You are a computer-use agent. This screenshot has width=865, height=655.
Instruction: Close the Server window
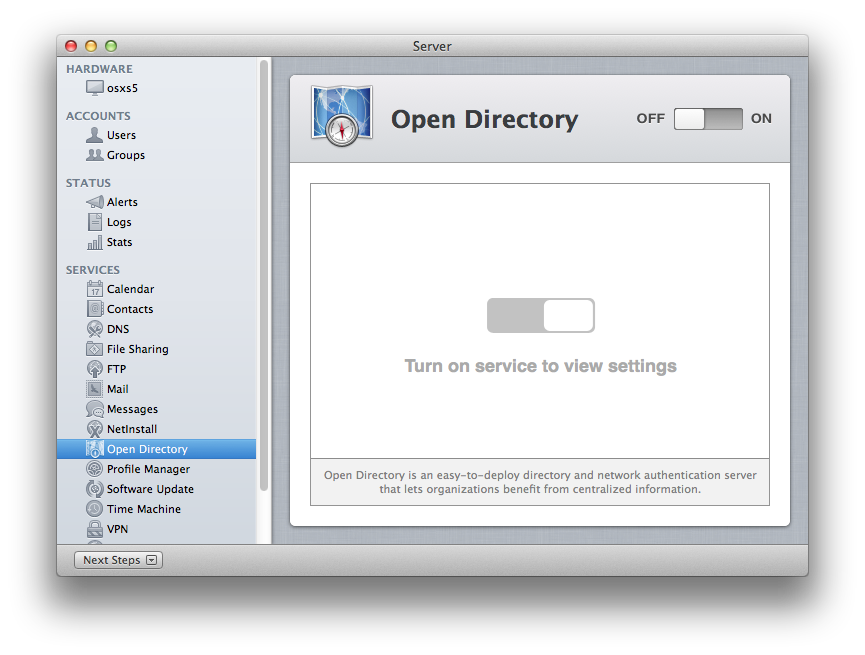pyautogui.click(x=71, y=46)
